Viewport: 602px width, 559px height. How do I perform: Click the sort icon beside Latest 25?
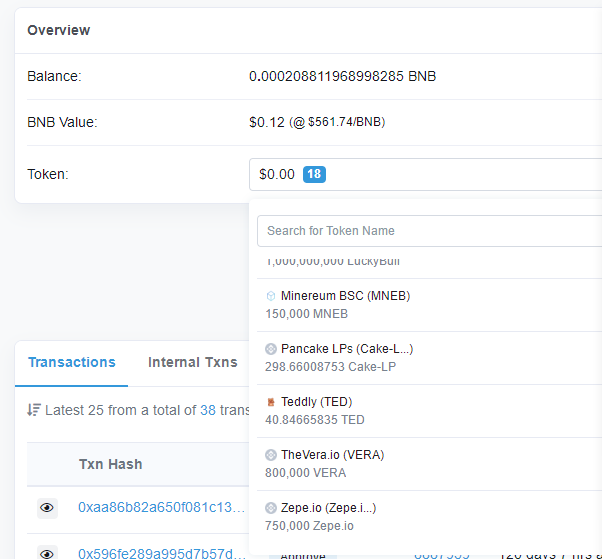pos(34,410)
